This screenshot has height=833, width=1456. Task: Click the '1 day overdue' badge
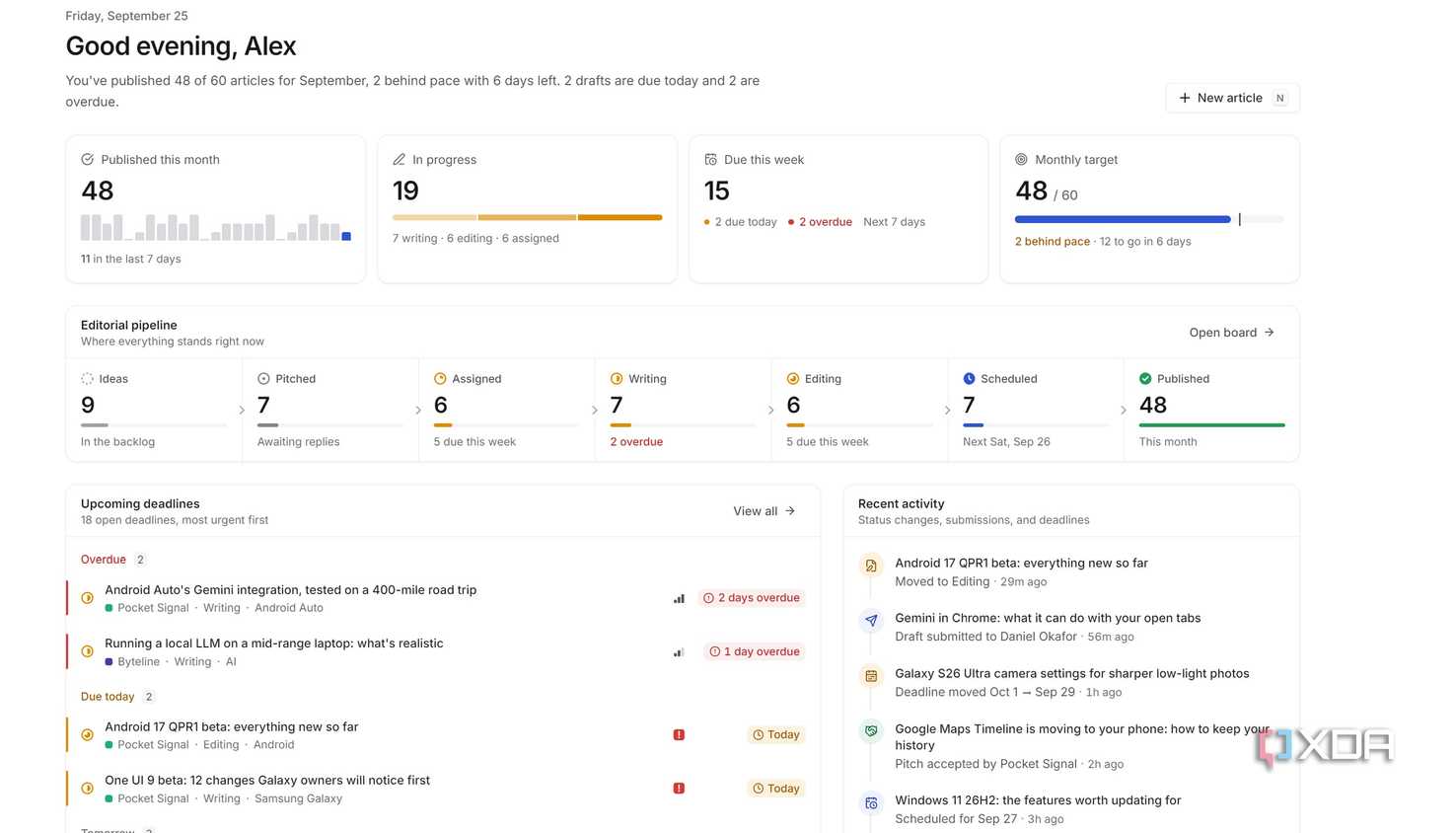(755, 651)
